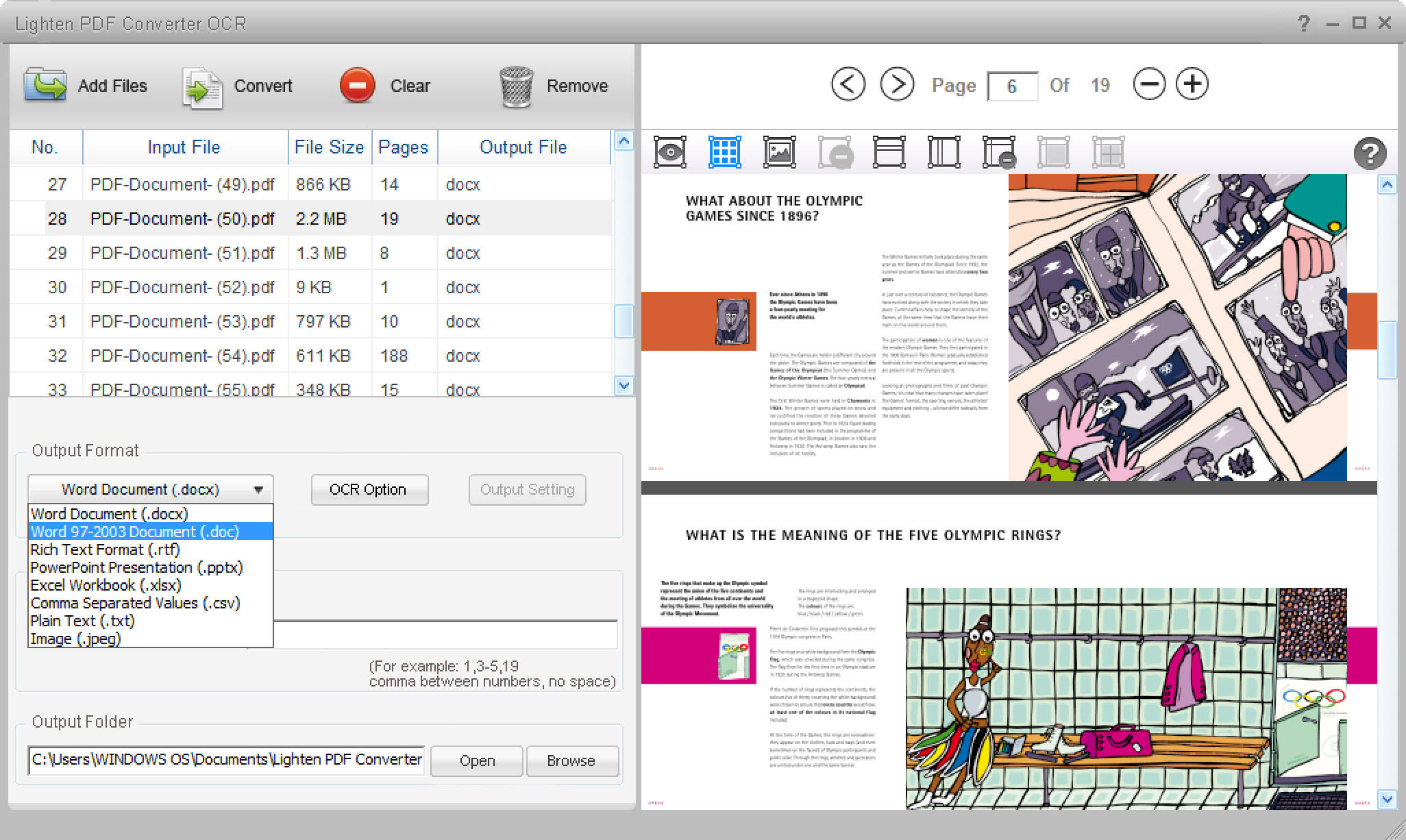The image size is (1406, 840).
Task: Select the remove table line tool
Action: 999,152
